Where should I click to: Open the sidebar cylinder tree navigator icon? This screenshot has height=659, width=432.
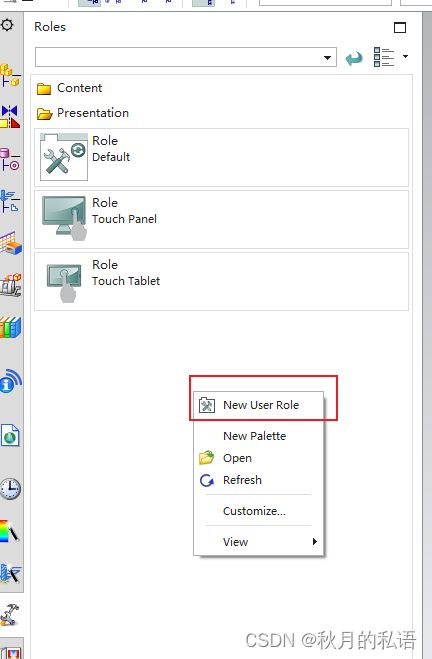[10, 159]
